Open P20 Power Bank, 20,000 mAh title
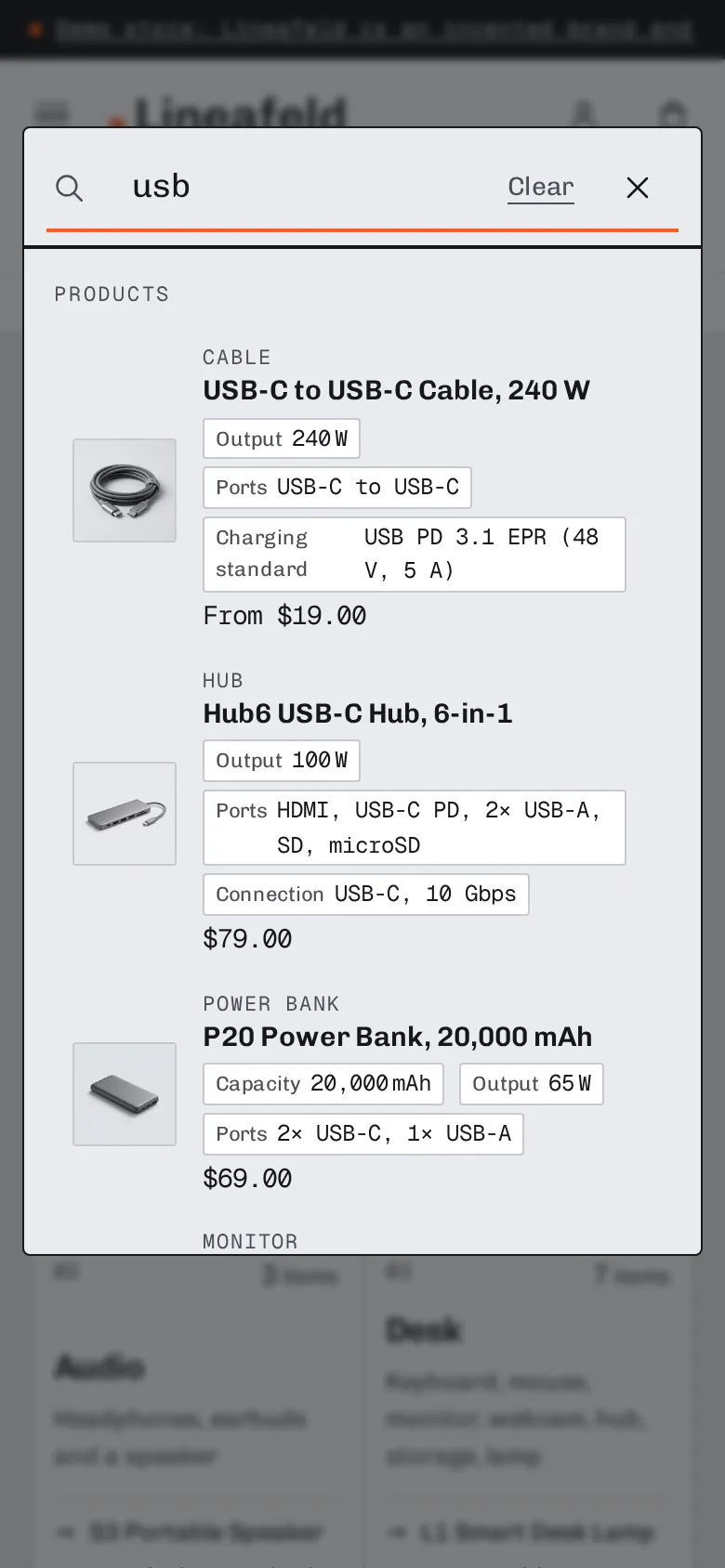725x1568 pixels. coord(398,1037)
